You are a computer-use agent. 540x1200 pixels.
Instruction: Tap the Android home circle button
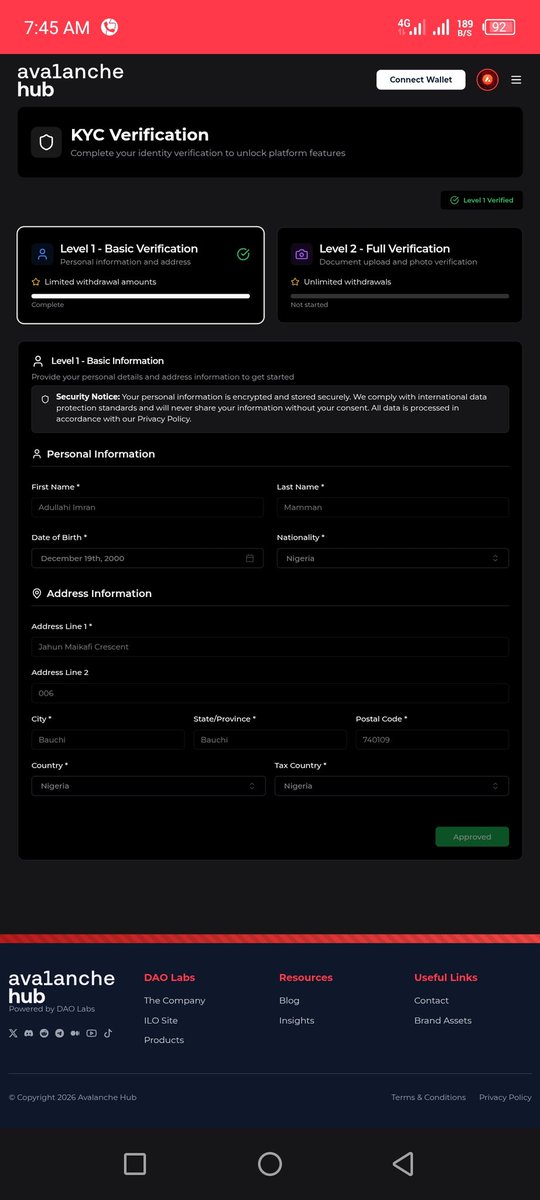pos(270,1163)
